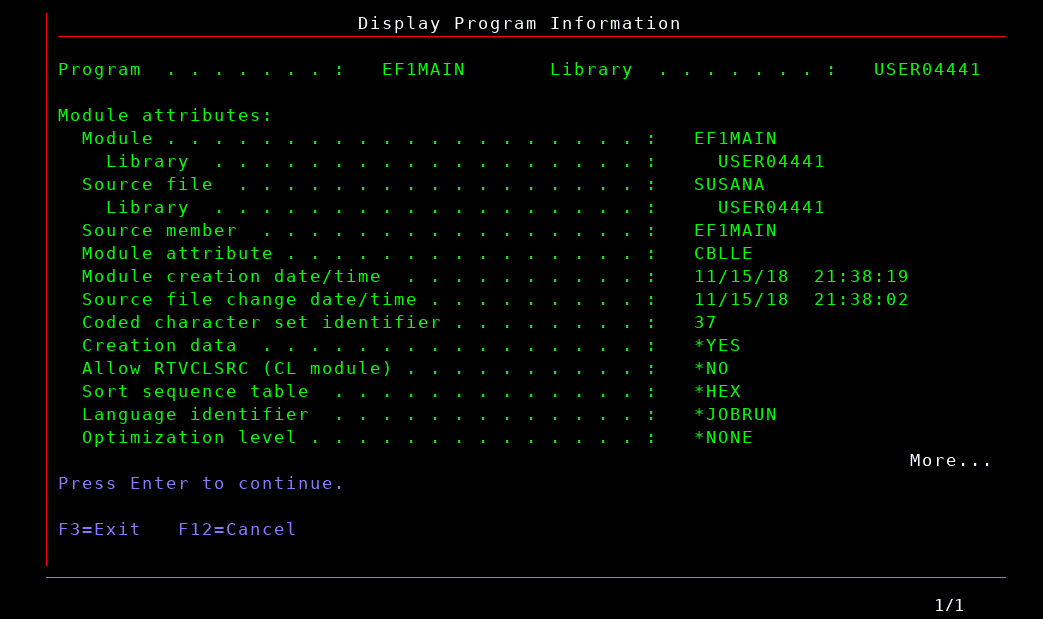Click module creation date 21:38:19 value
1043x619 pixels.
point(861,276)
